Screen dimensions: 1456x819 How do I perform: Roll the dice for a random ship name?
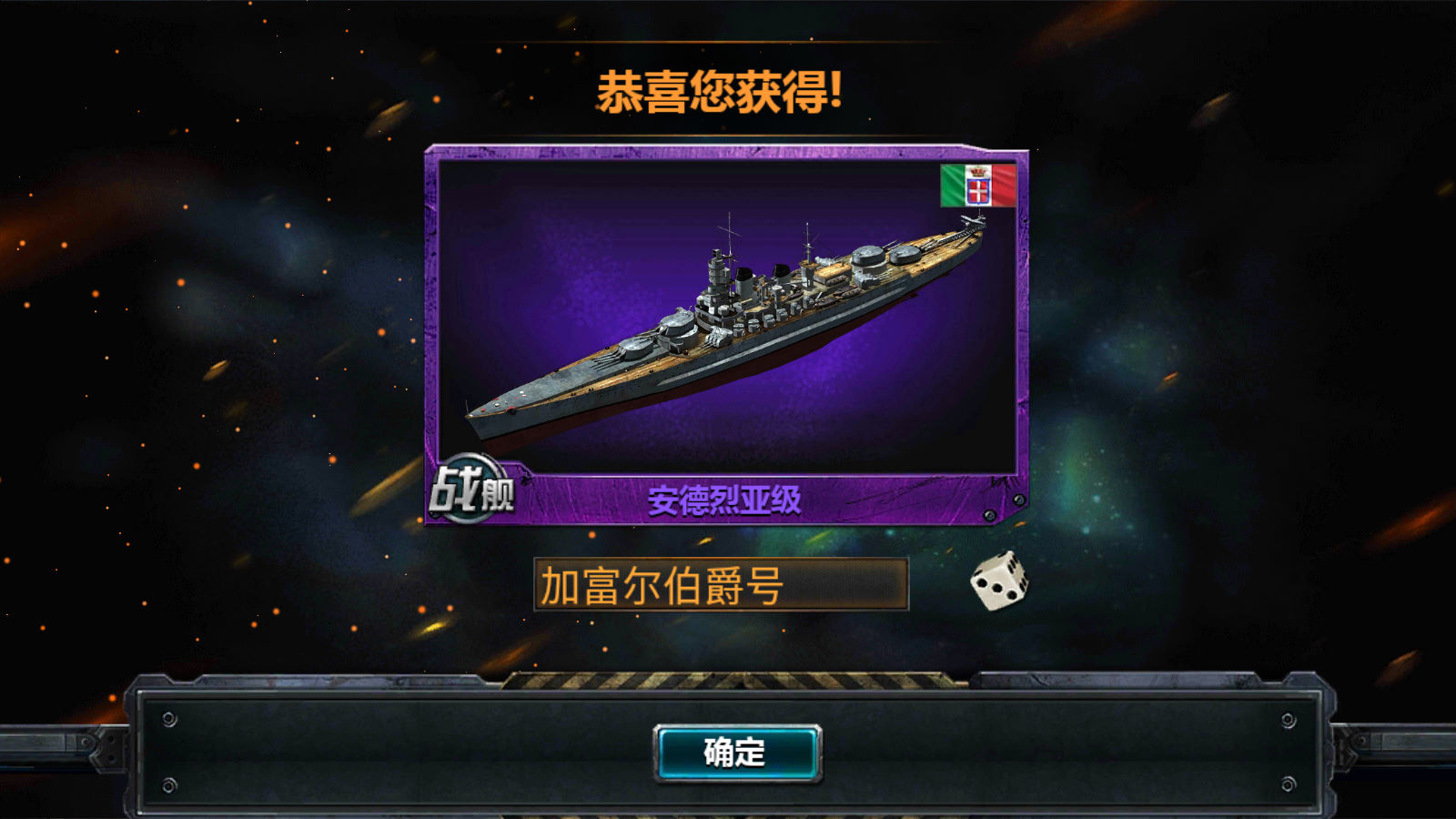999,581
